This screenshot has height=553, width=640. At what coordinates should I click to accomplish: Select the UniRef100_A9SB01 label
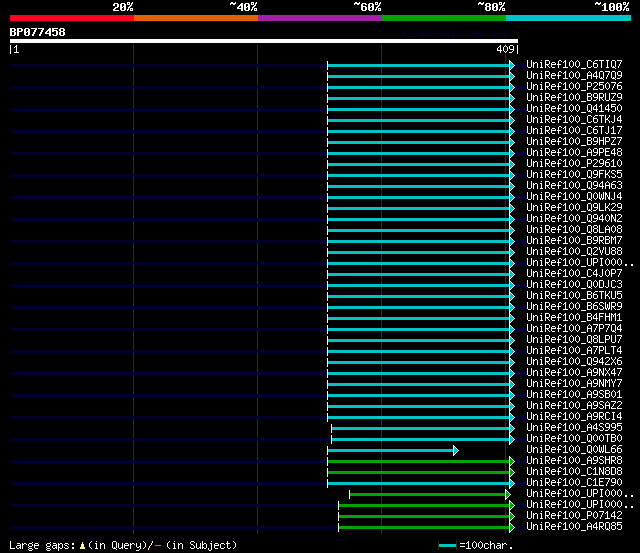(x=574, y=395)
